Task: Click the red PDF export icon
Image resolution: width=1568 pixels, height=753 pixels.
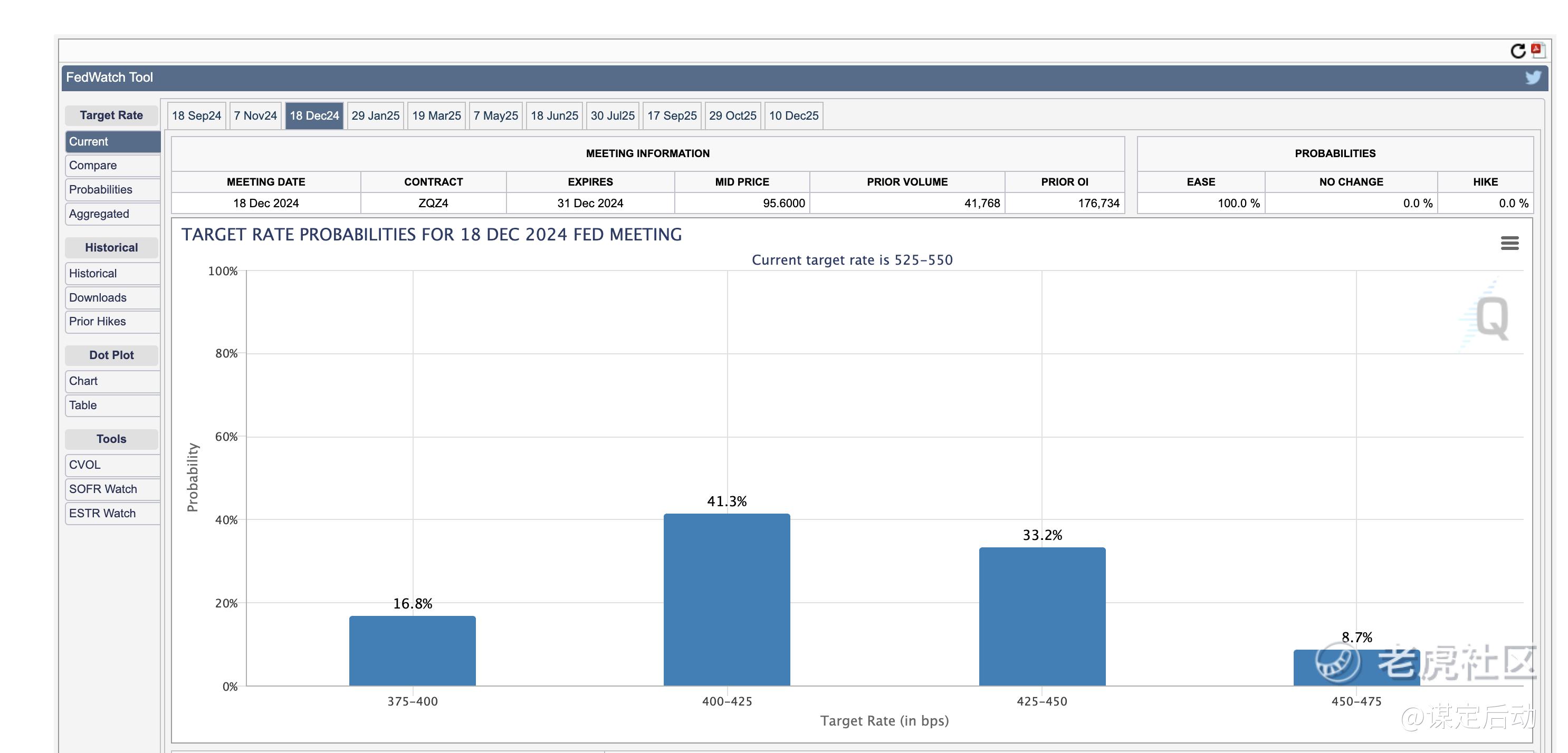Action: click(x=1537, y=50)
